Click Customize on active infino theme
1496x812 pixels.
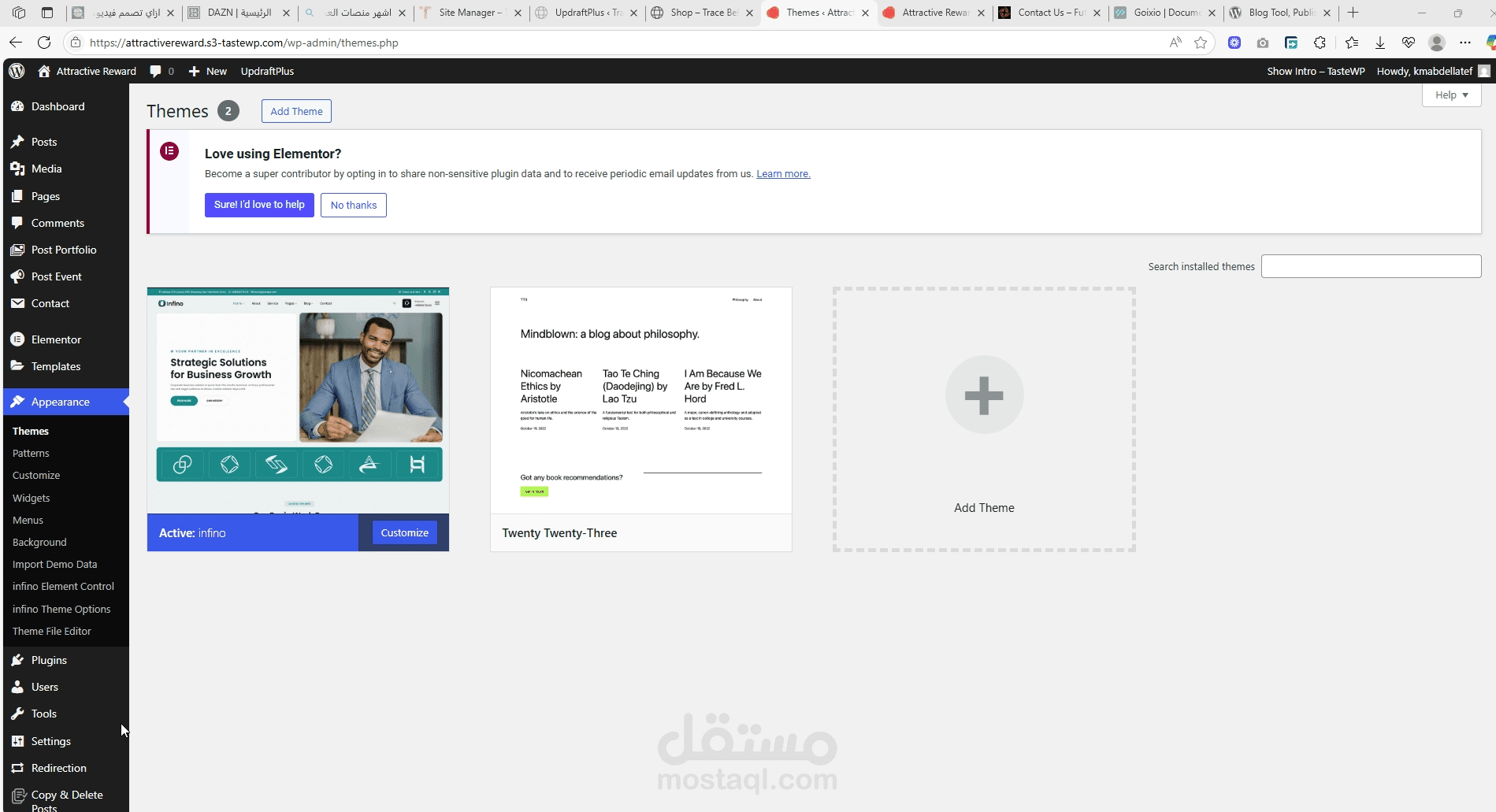pyautogui.click(x=405, y=532)
